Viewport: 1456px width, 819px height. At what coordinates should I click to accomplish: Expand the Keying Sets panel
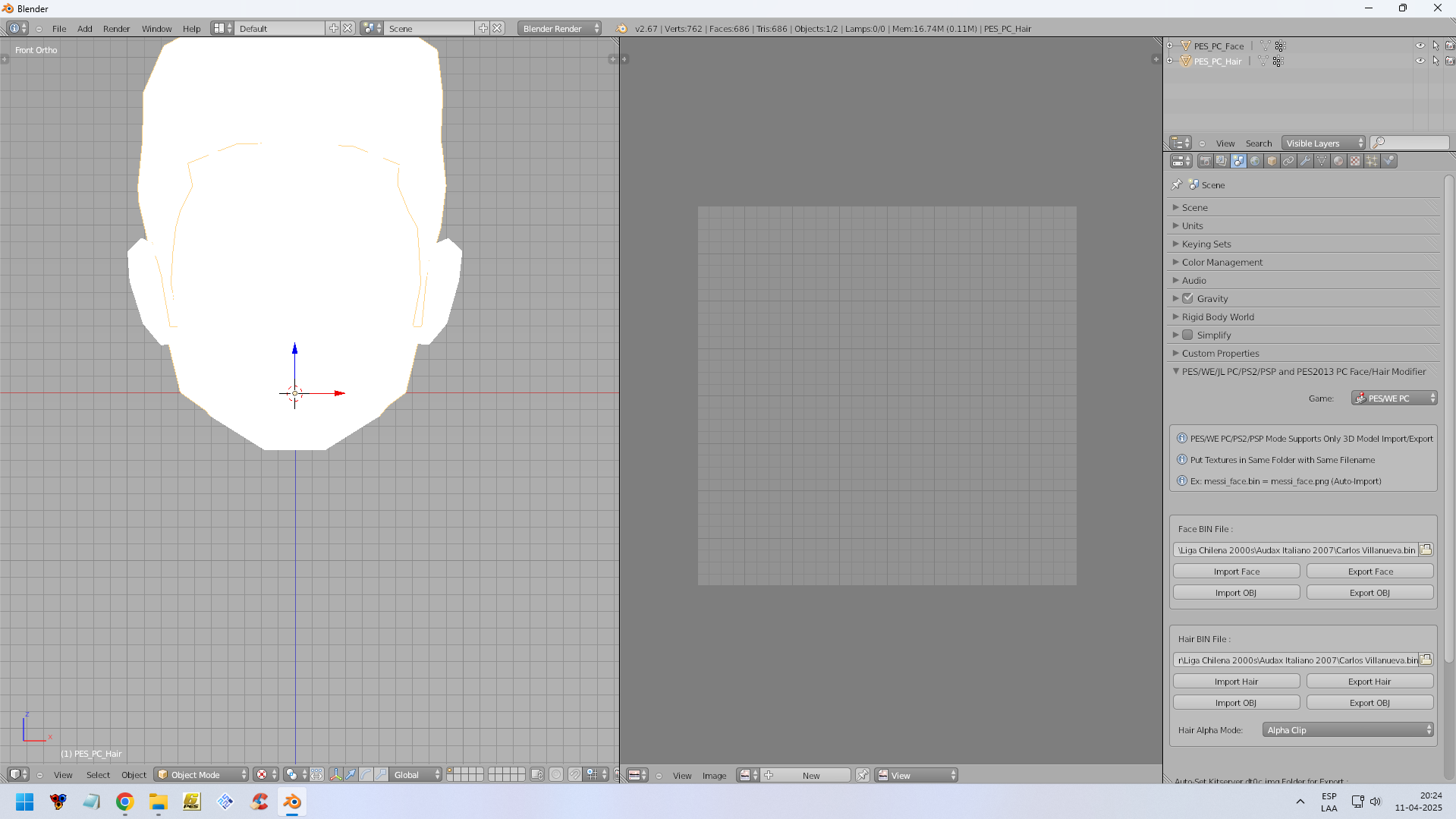[x=1304, y=244]
